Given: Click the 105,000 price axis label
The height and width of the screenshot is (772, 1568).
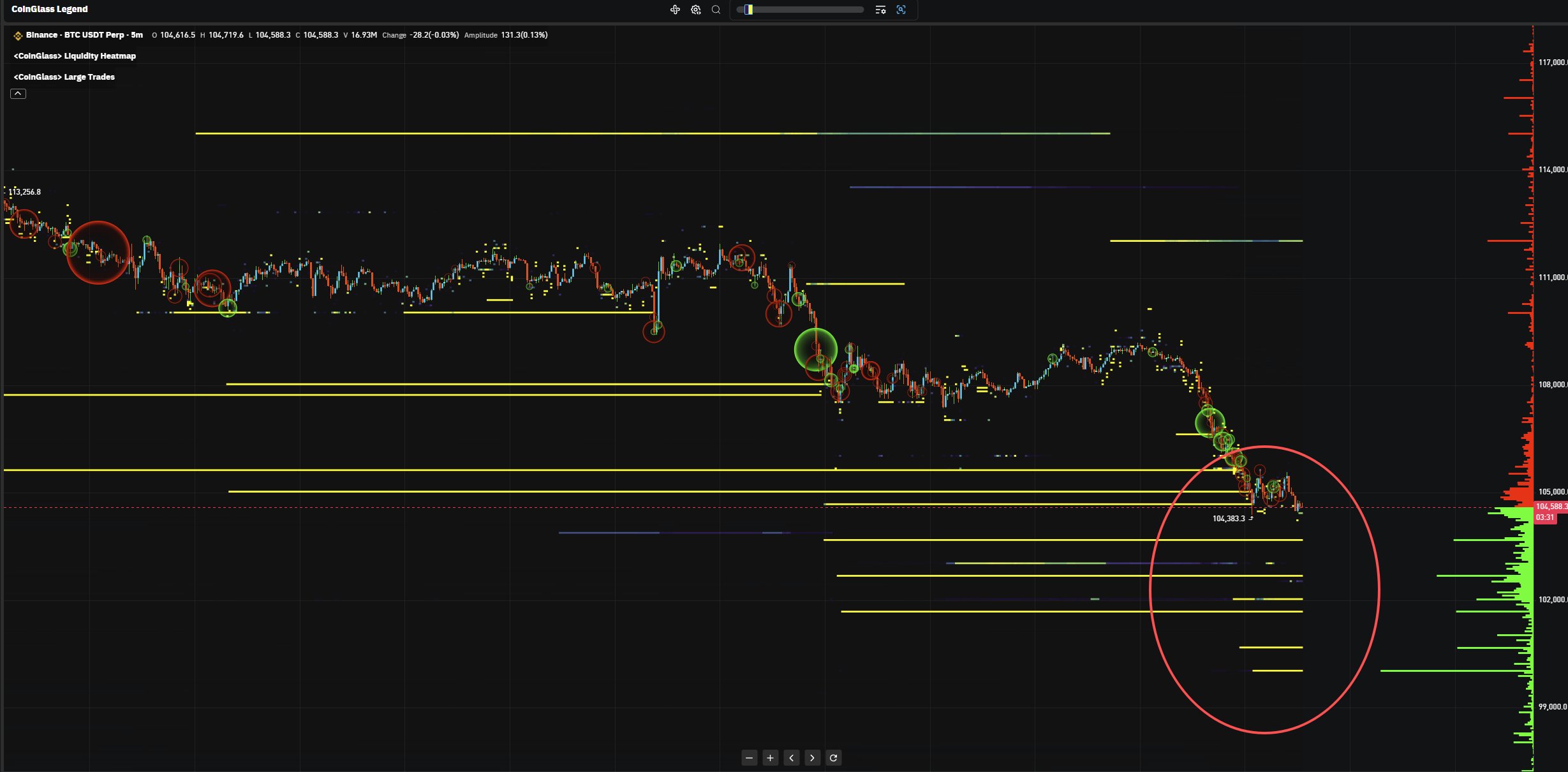Looking at the screenshot, I should coord(1551,492).
